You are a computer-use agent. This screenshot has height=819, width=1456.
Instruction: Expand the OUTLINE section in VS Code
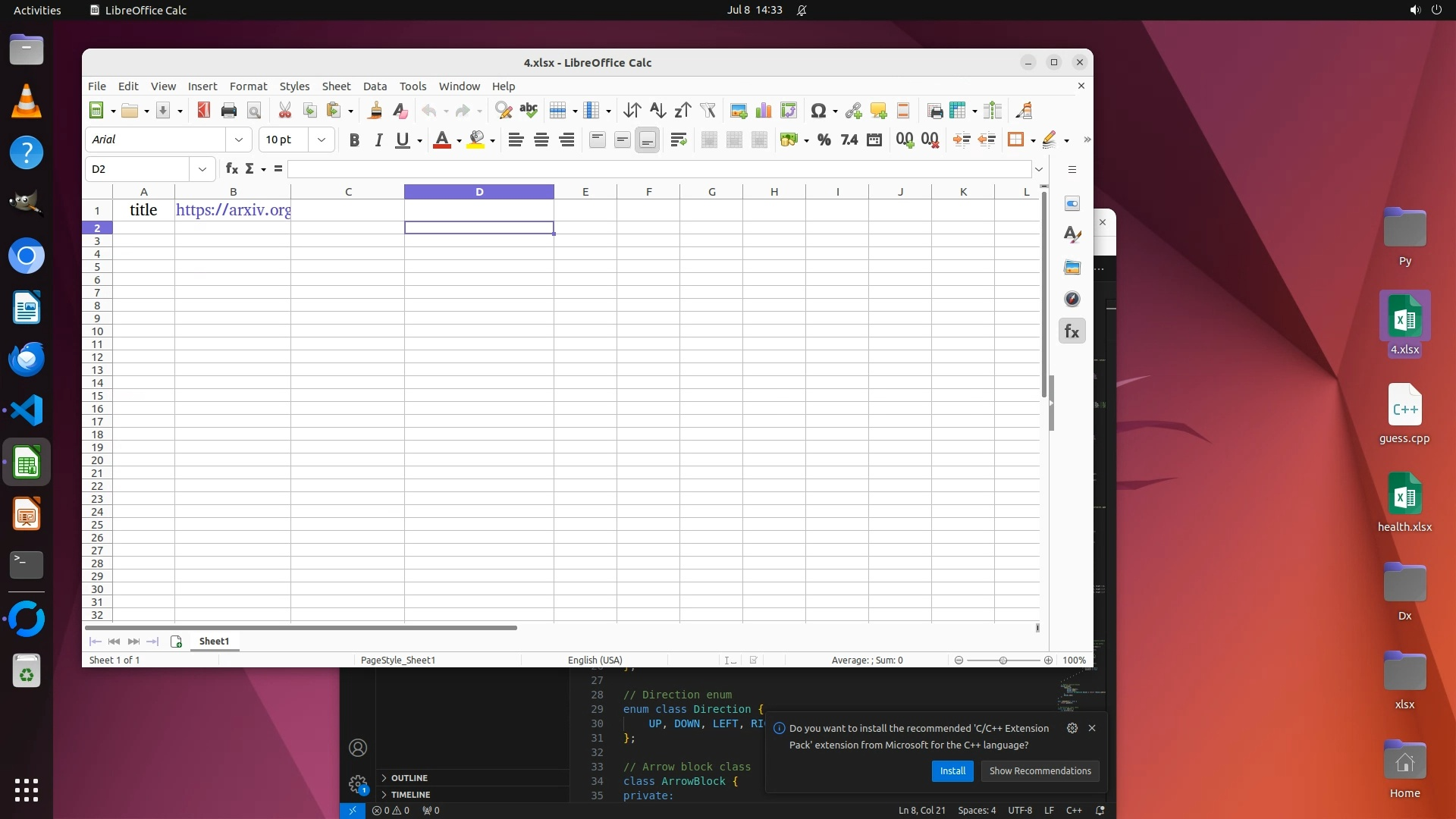pyautogui.click(x=409, y=778)
